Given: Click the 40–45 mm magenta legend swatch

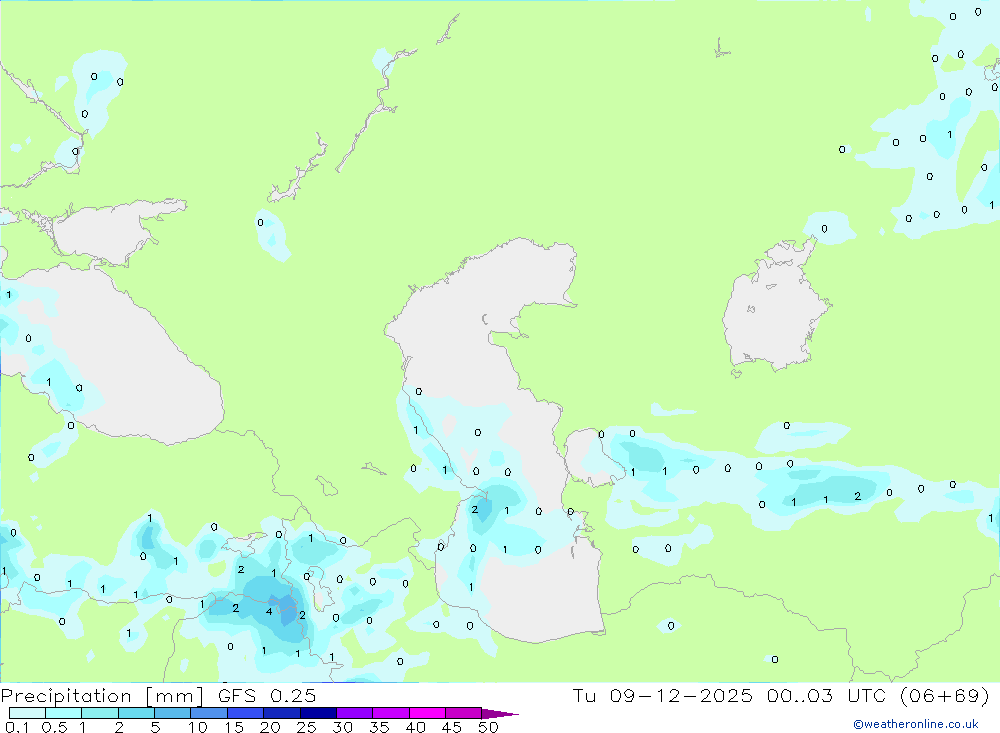Looking at the screenshot, I should [427, 713].
